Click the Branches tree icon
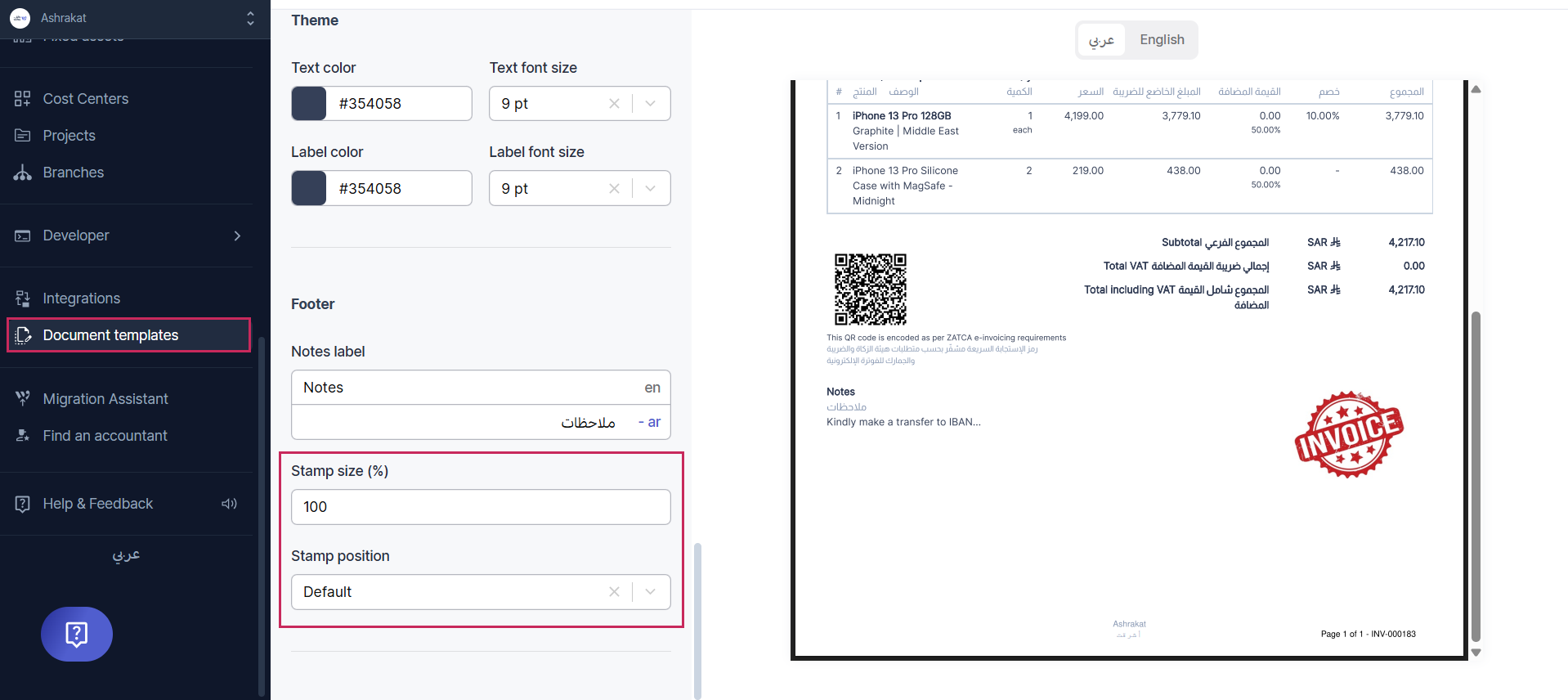Screen dimensions: 1568x700 (x=23, y=173)
